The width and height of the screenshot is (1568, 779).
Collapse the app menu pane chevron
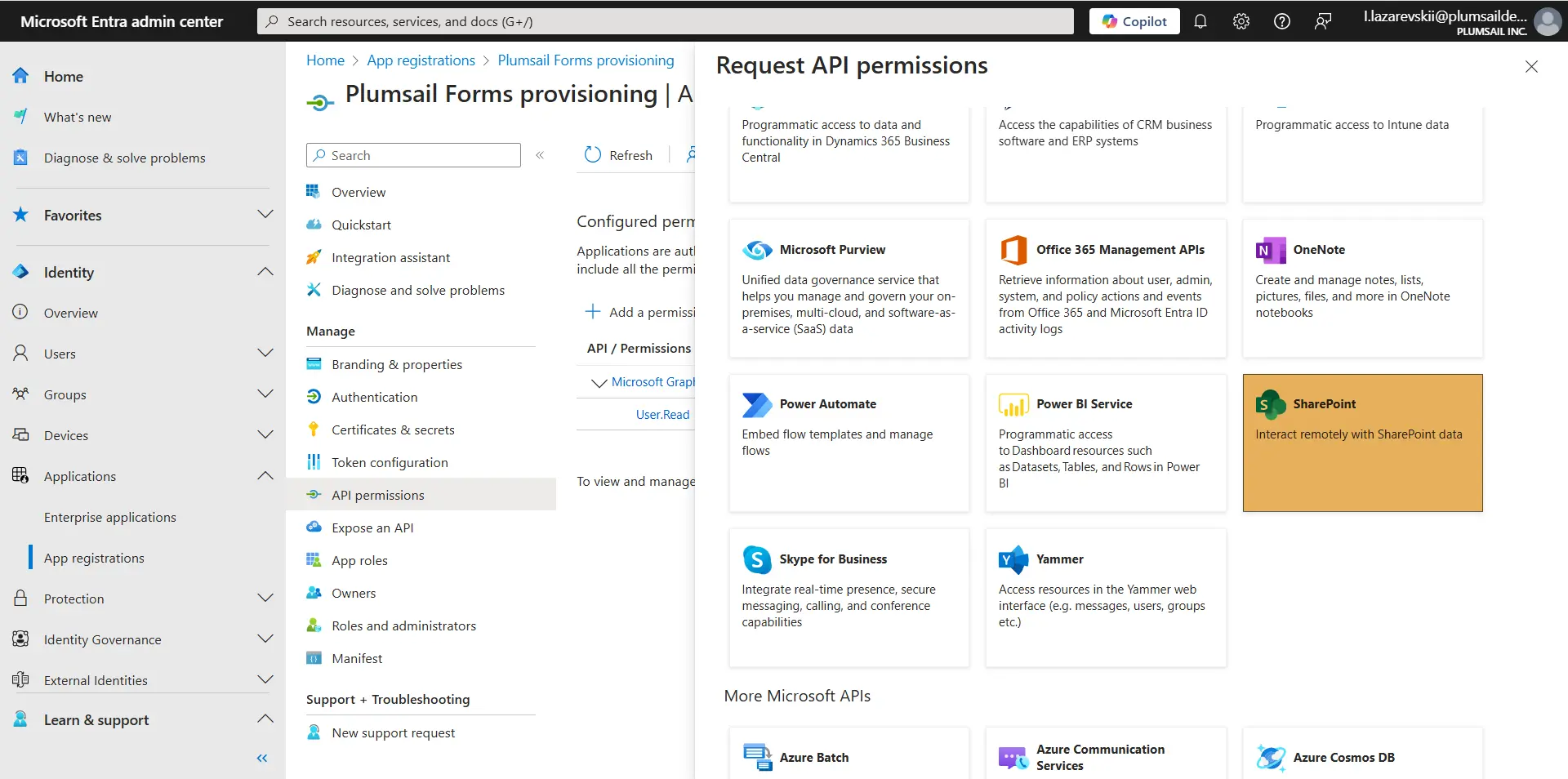click(540, 155)
